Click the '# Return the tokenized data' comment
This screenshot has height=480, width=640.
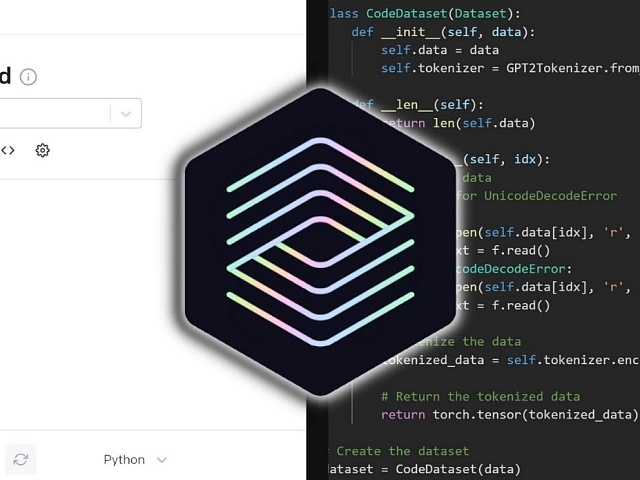click(x=480, y=396)
